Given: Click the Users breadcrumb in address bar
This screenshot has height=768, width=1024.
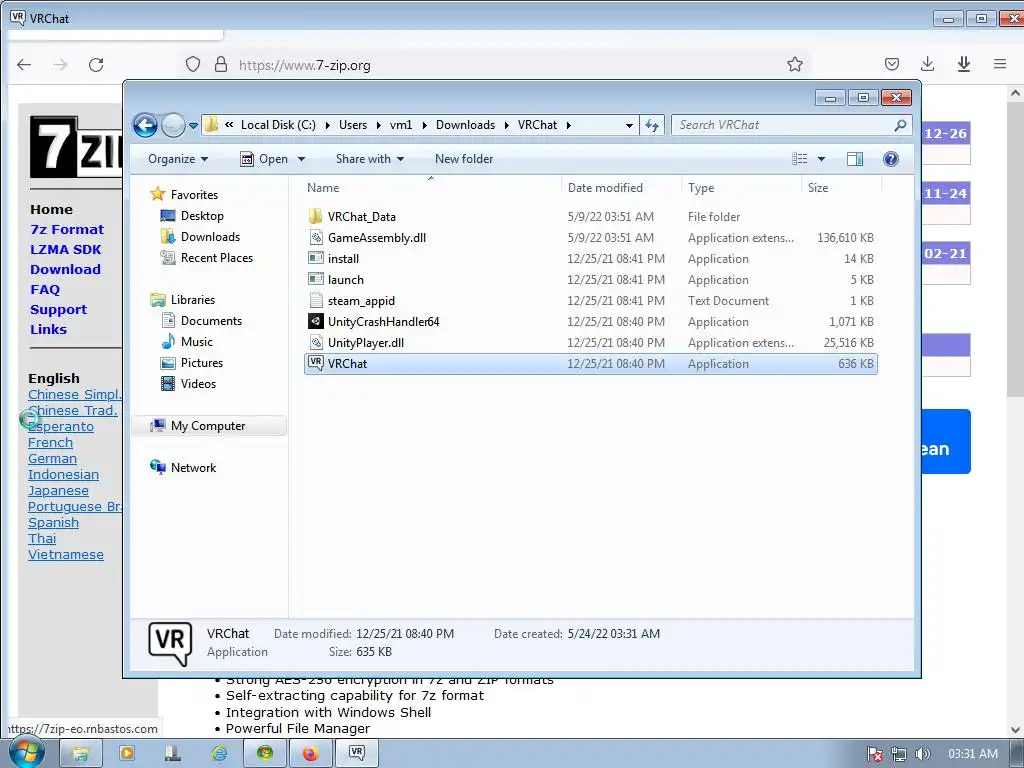Looking at the screenshot, I should click(x=353, y=125).
